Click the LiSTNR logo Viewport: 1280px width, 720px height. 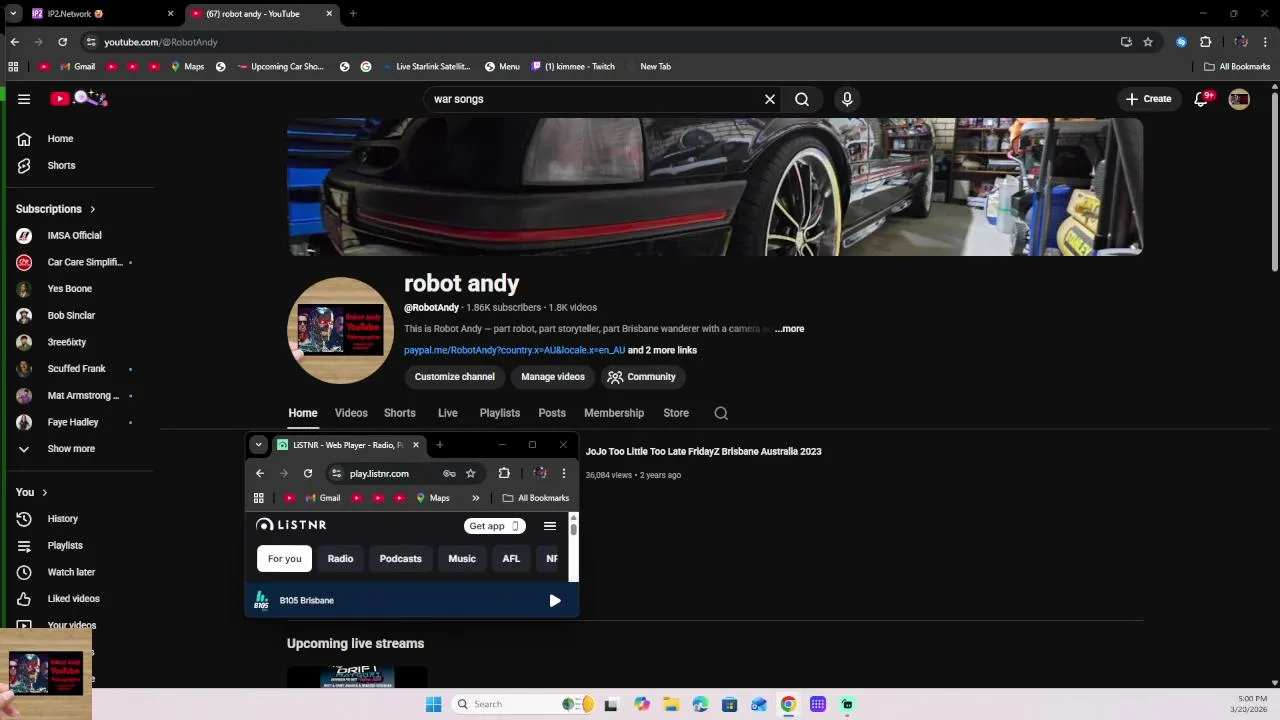pyautogui.click(x=291, y=525)
